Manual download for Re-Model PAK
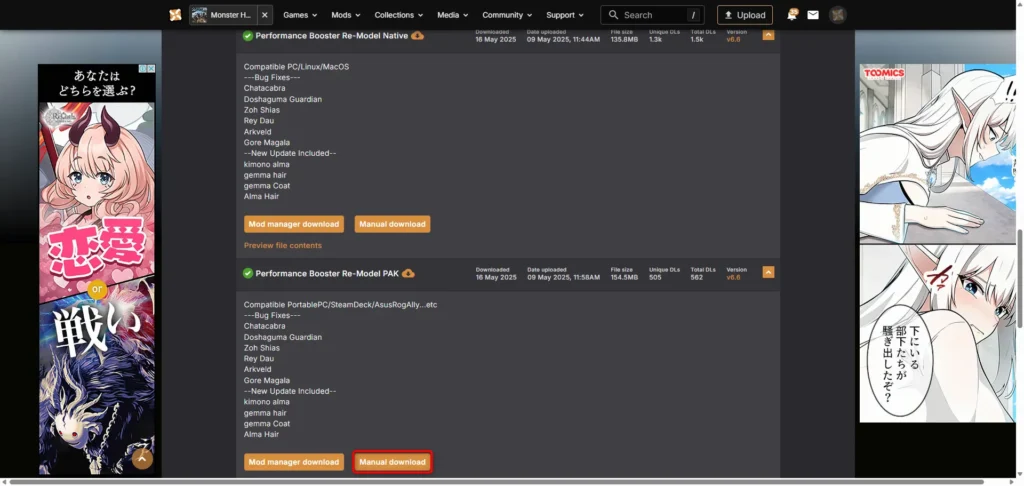The image size is (1024, 486). (392, 462)
